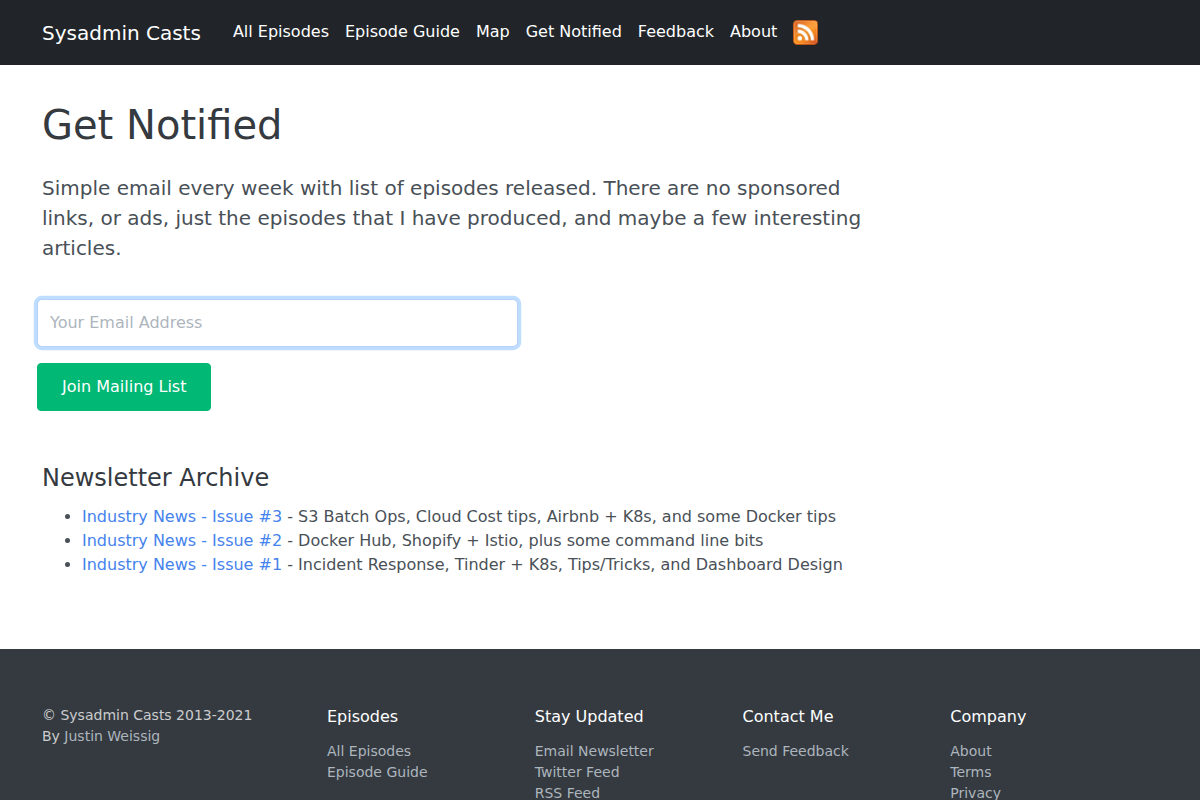Go to All Episodes in navbar
Viewport: 1200px width, 800px height.
point(281,32)
